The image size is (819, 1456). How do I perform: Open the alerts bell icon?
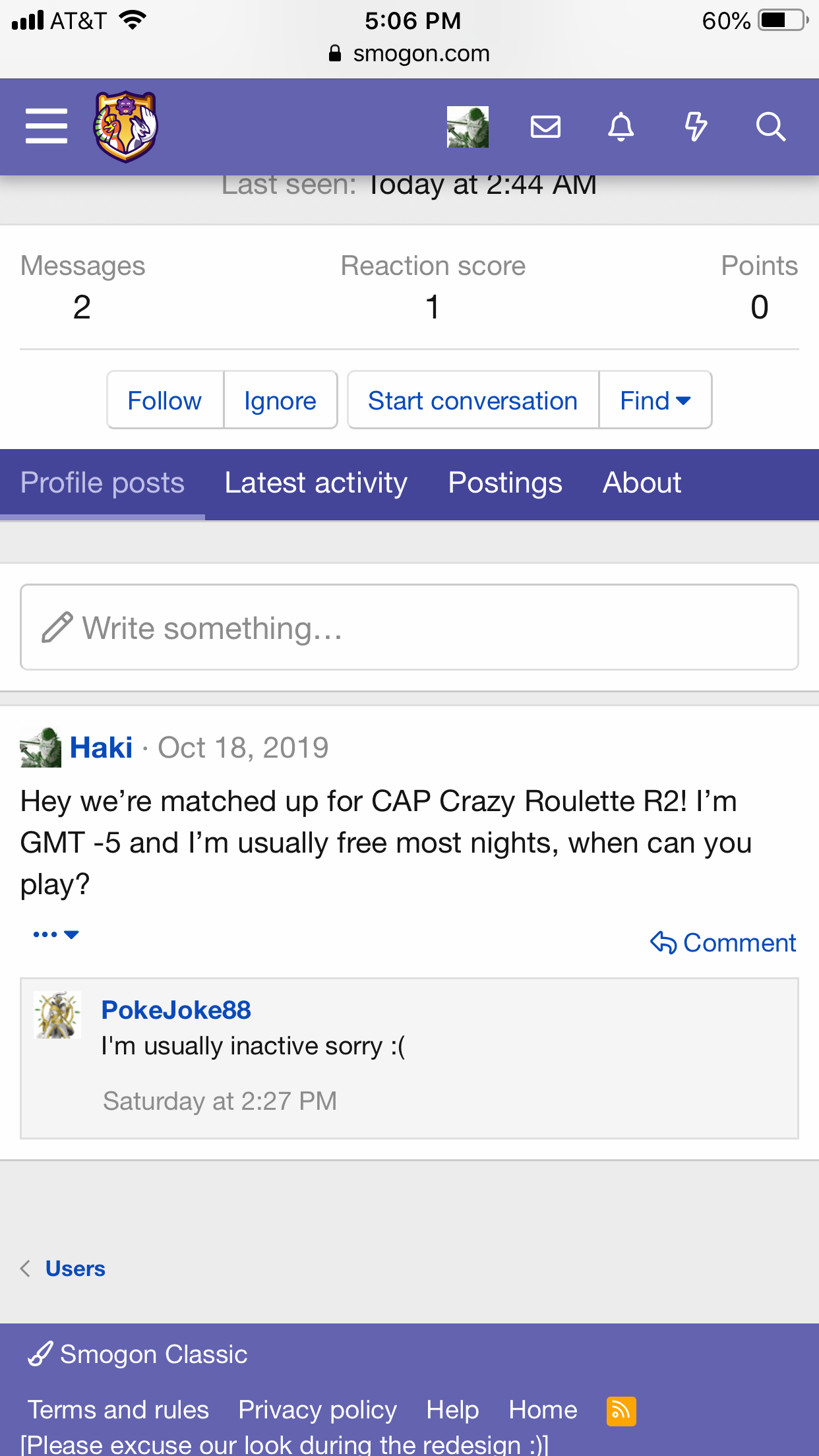pos(621,126)
